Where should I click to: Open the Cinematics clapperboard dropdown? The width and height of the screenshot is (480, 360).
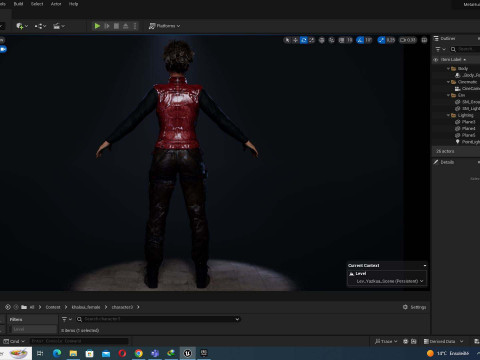point(59,26)
